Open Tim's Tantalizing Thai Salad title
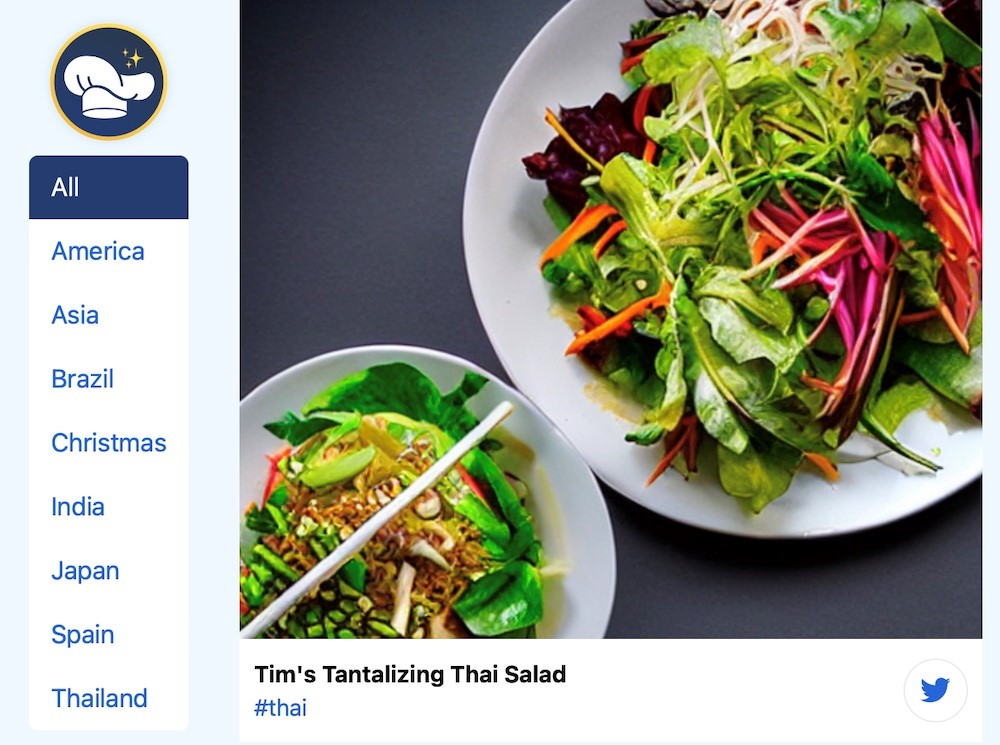This screenshot has height=745, width=1000. tap(410, 674)
